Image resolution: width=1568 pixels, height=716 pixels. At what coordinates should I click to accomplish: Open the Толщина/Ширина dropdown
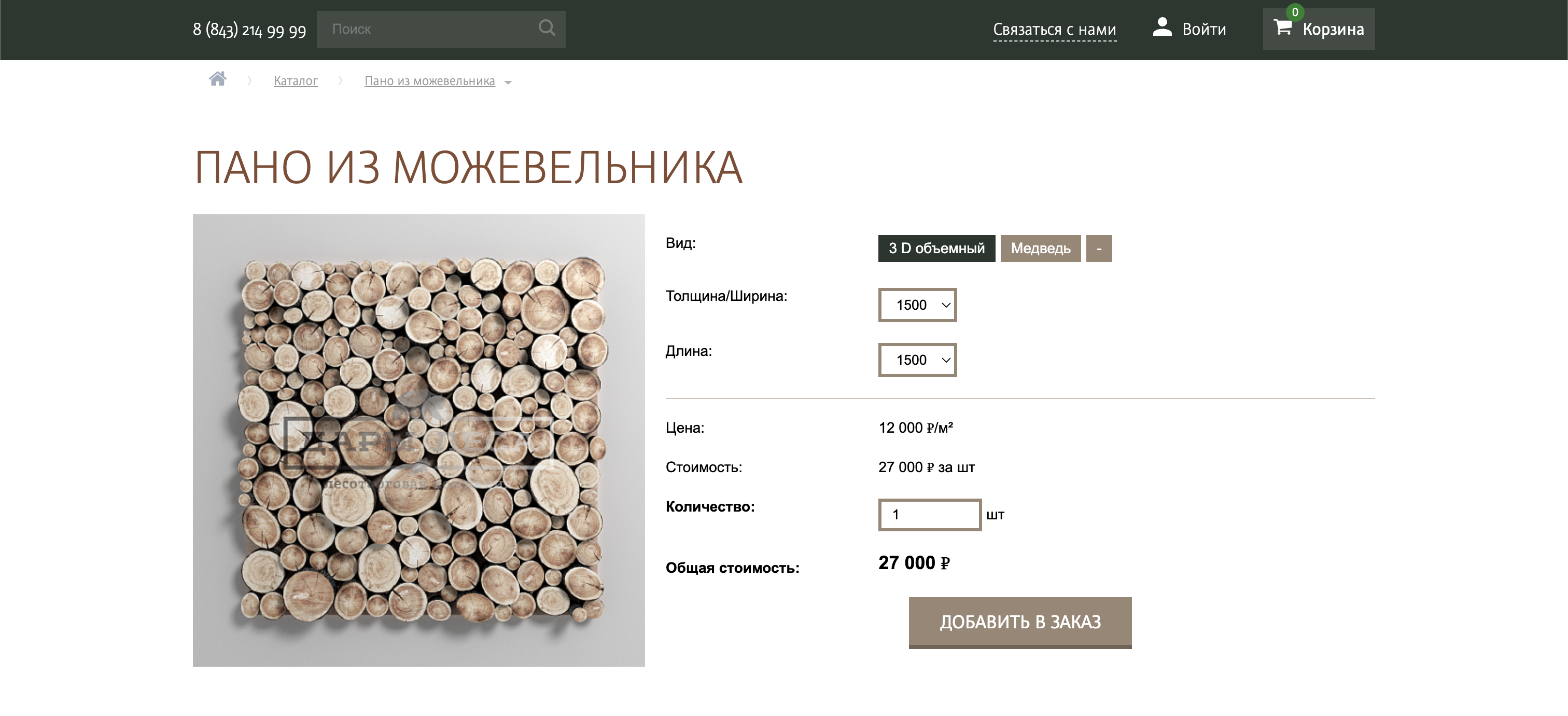pos(917,305)
